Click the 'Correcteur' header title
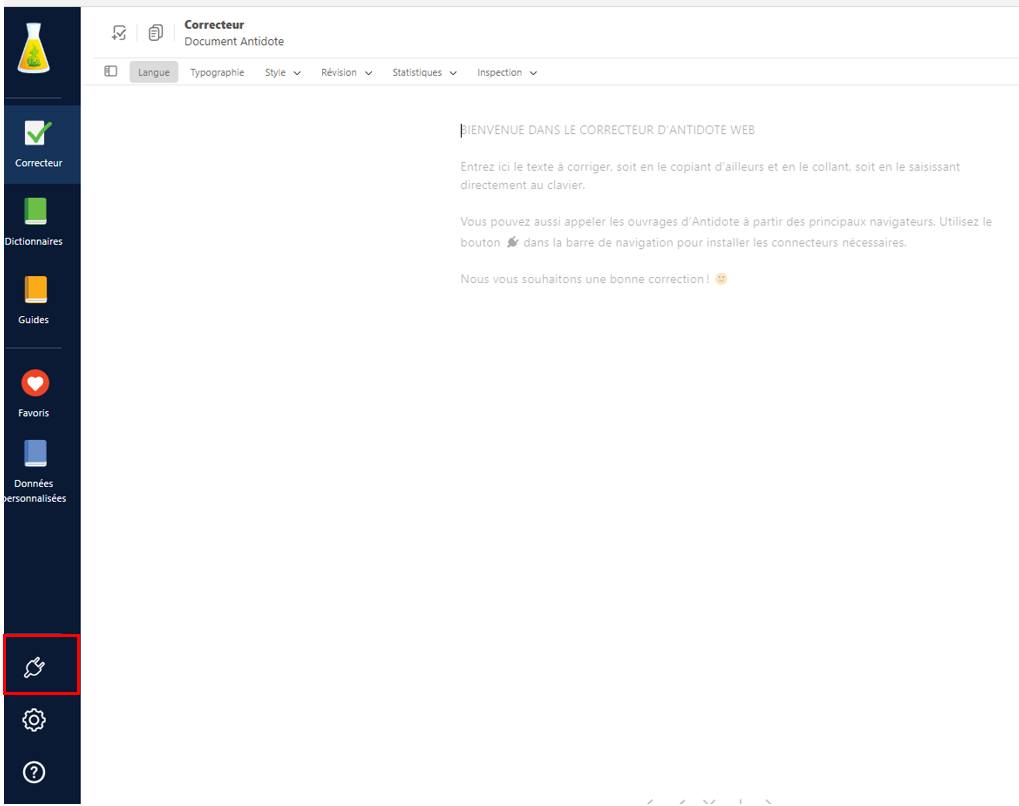Viewport: 1019px width, 806px height. [x=214, y=25]
